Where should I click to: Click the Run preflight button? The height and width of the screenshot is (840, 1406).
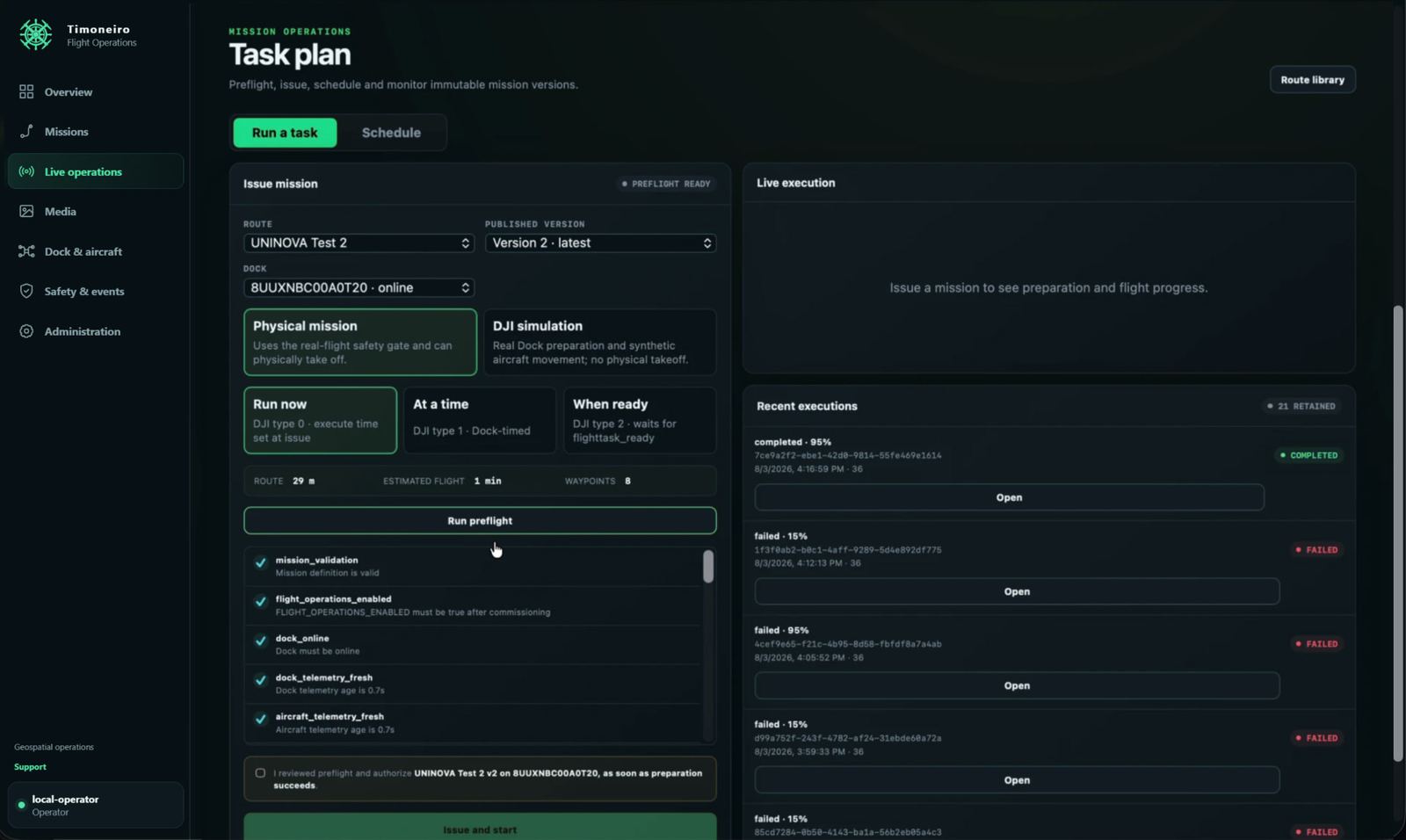click(x=480, y=520)
